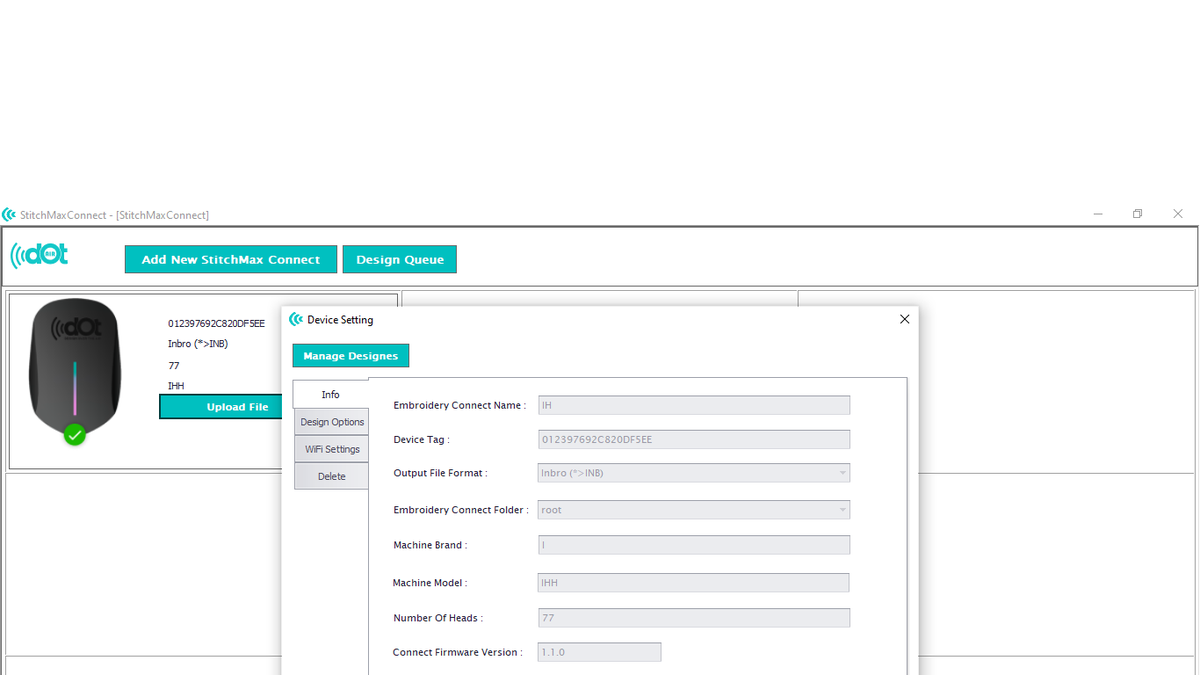Click the Connect Firmware Version field
The width and height of the screenshot is (1200, 675).
600,652
